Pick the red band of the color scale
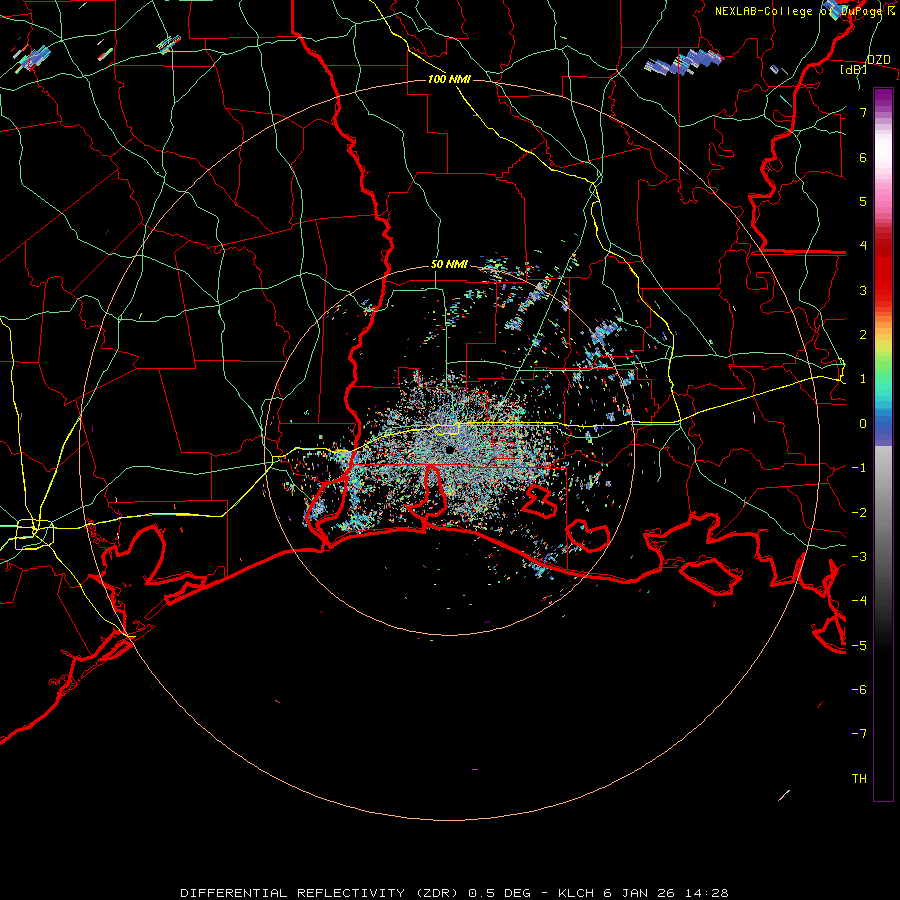900x900 pixels. pyautogui.click(x=883, y=270)
